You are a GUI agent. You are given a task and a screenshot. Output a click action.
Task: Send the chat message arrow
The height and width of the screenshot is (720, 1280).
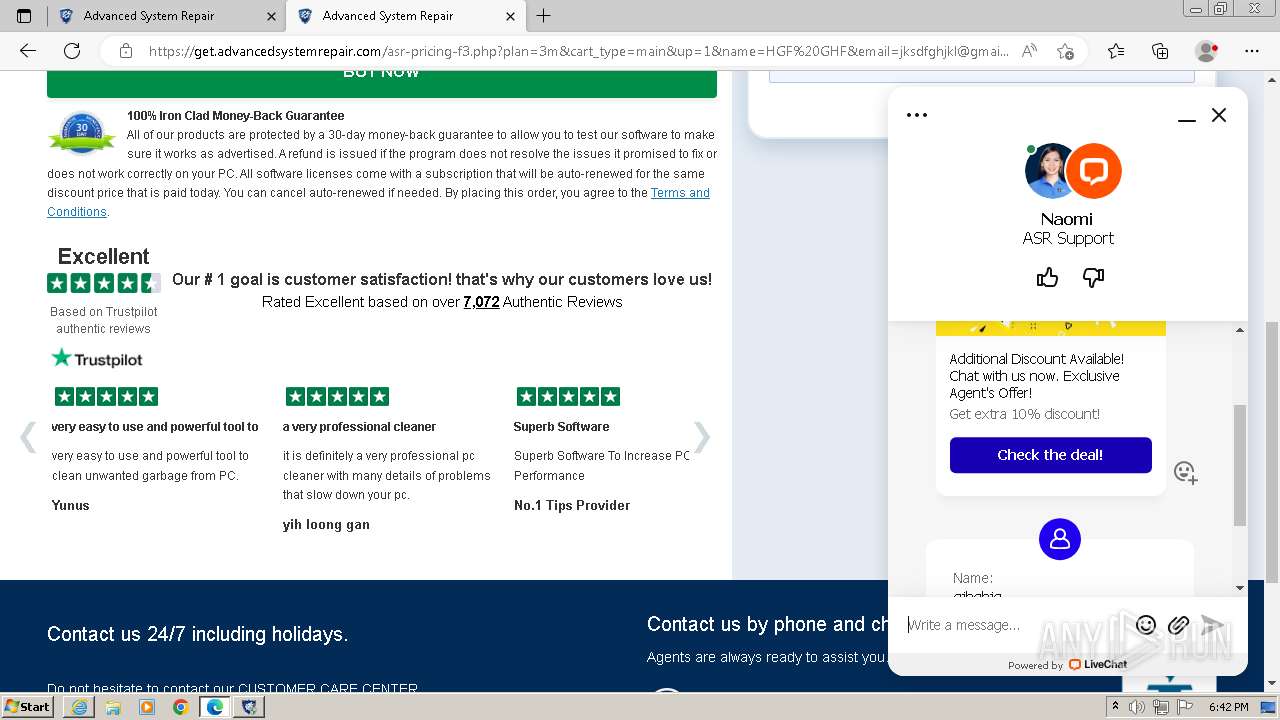coord(1212,625)
